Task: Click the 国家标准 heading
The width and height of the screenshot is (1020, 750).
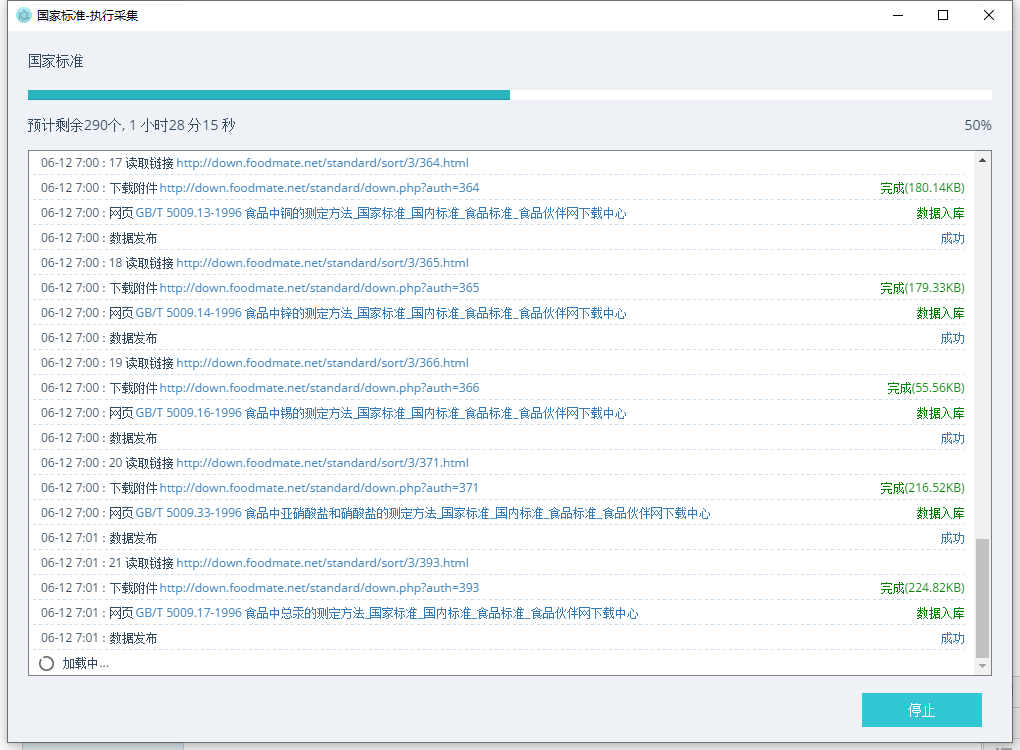Action: point(56,61)
